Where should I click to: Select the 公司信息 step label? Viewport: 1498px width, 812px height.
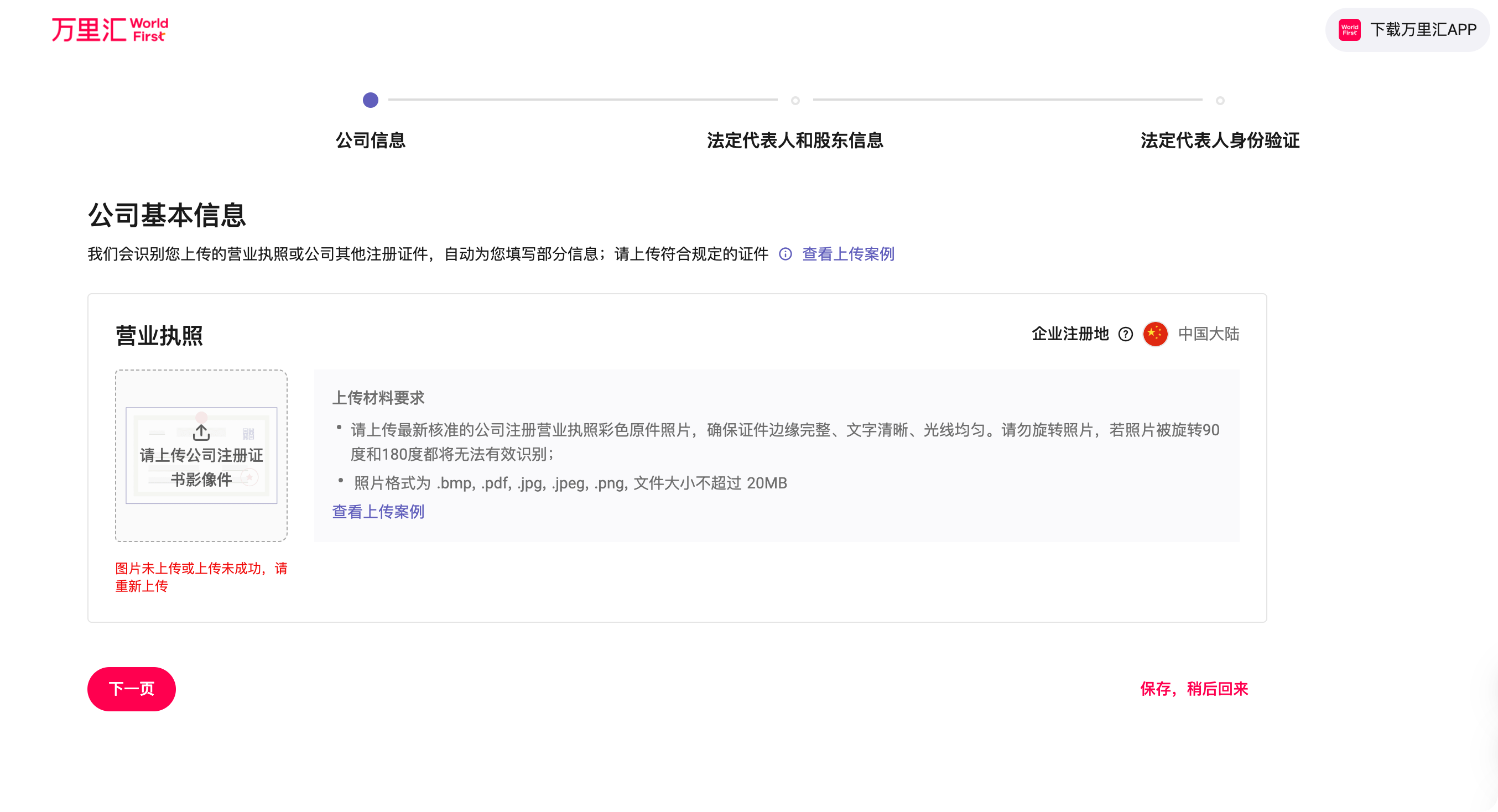[371, 140]
